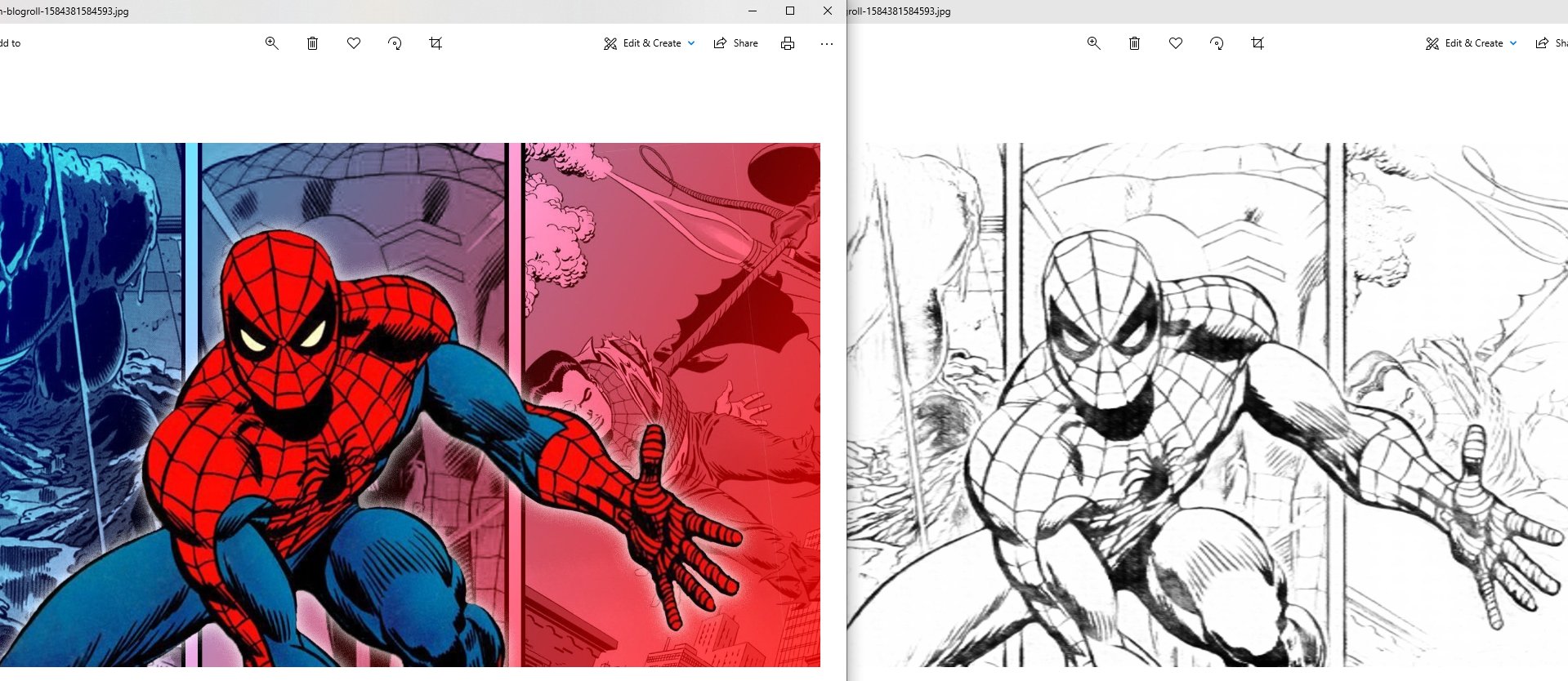This screenshot has width=1568, height=681.
Task: Share the sketch image from the right window
Action: point(1552,43)
